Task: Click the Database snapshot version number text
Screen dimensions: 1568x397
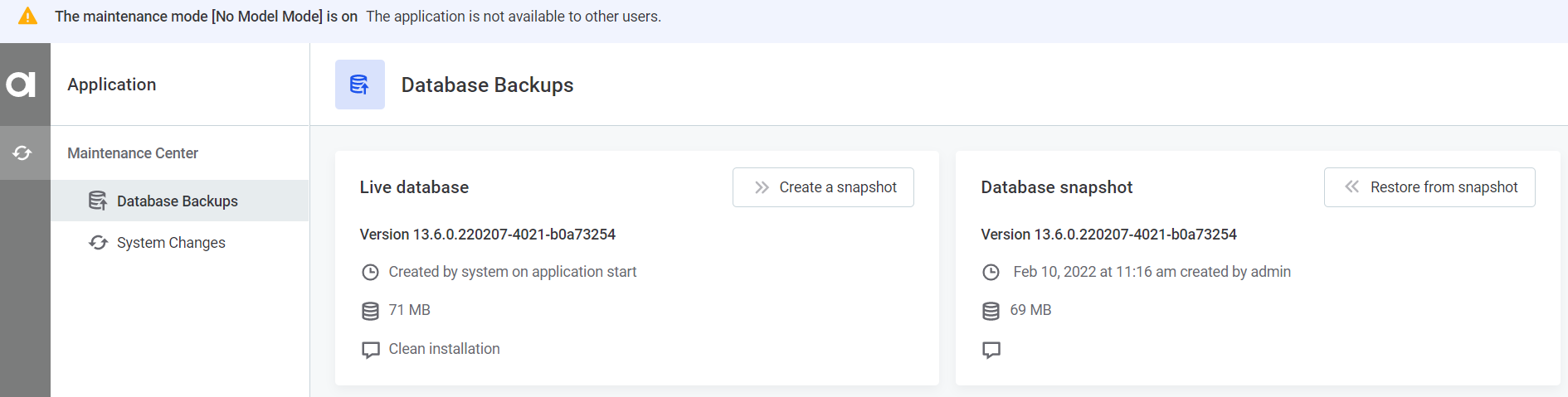Action: click(x=1108, y=235)
